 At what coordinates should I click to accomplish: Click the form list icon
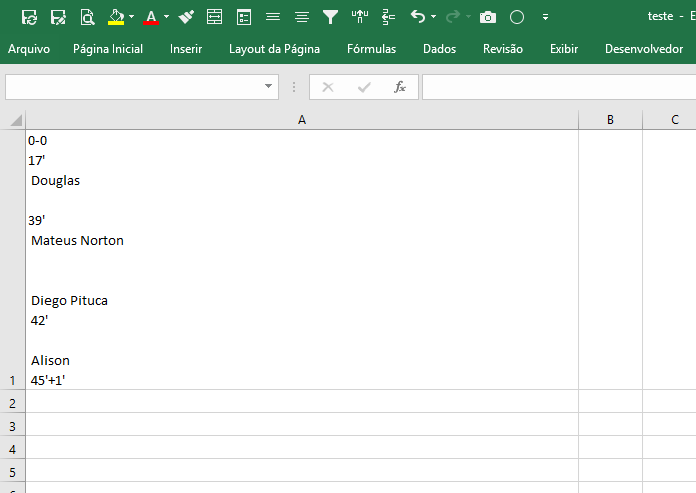click(244, 17)
